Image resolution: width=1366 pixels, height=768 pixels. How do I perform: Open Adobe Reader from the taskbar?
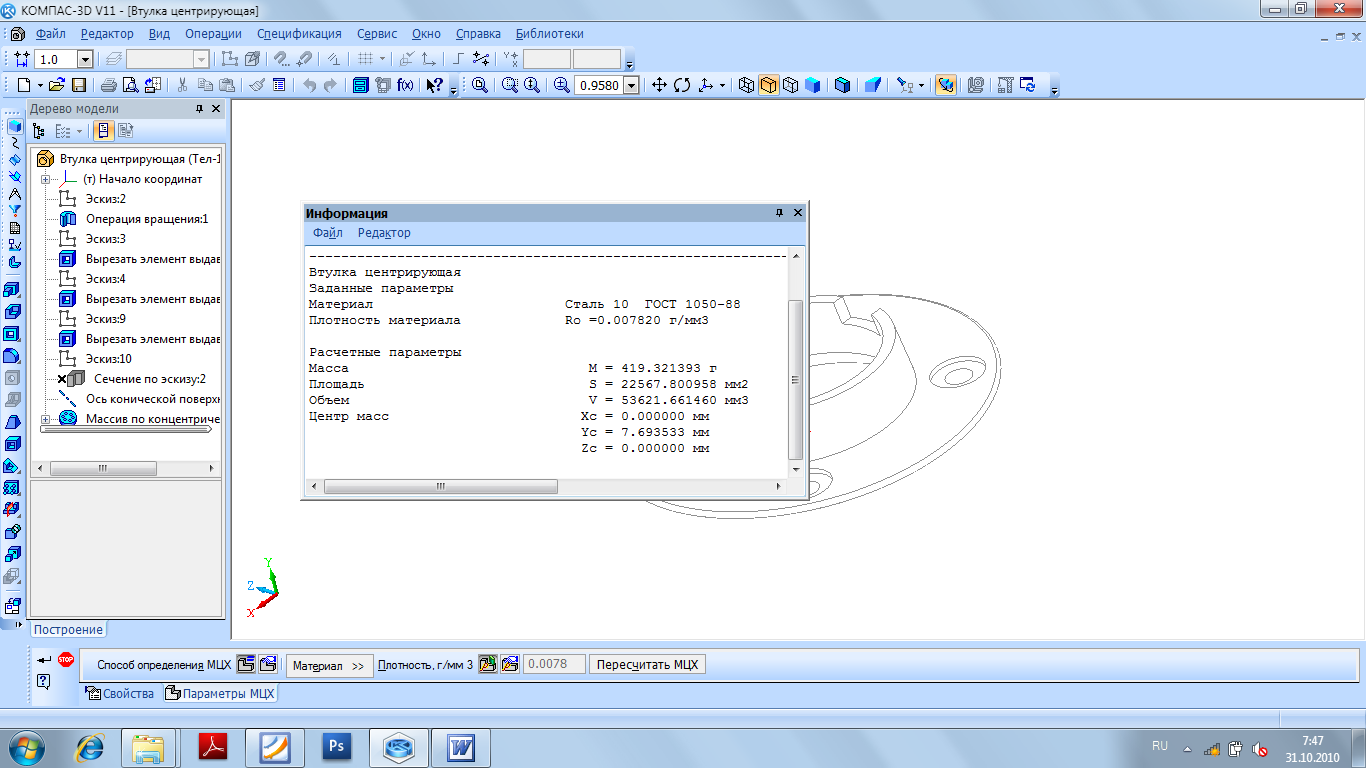pyautogui.click(x=213, y=746)
